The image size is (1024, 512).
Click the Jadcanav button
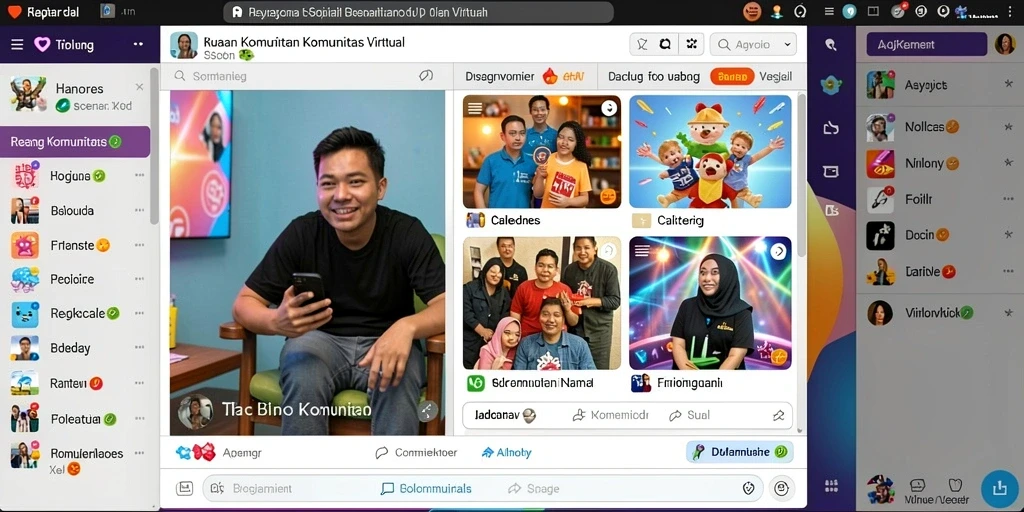tap(505, 415)
